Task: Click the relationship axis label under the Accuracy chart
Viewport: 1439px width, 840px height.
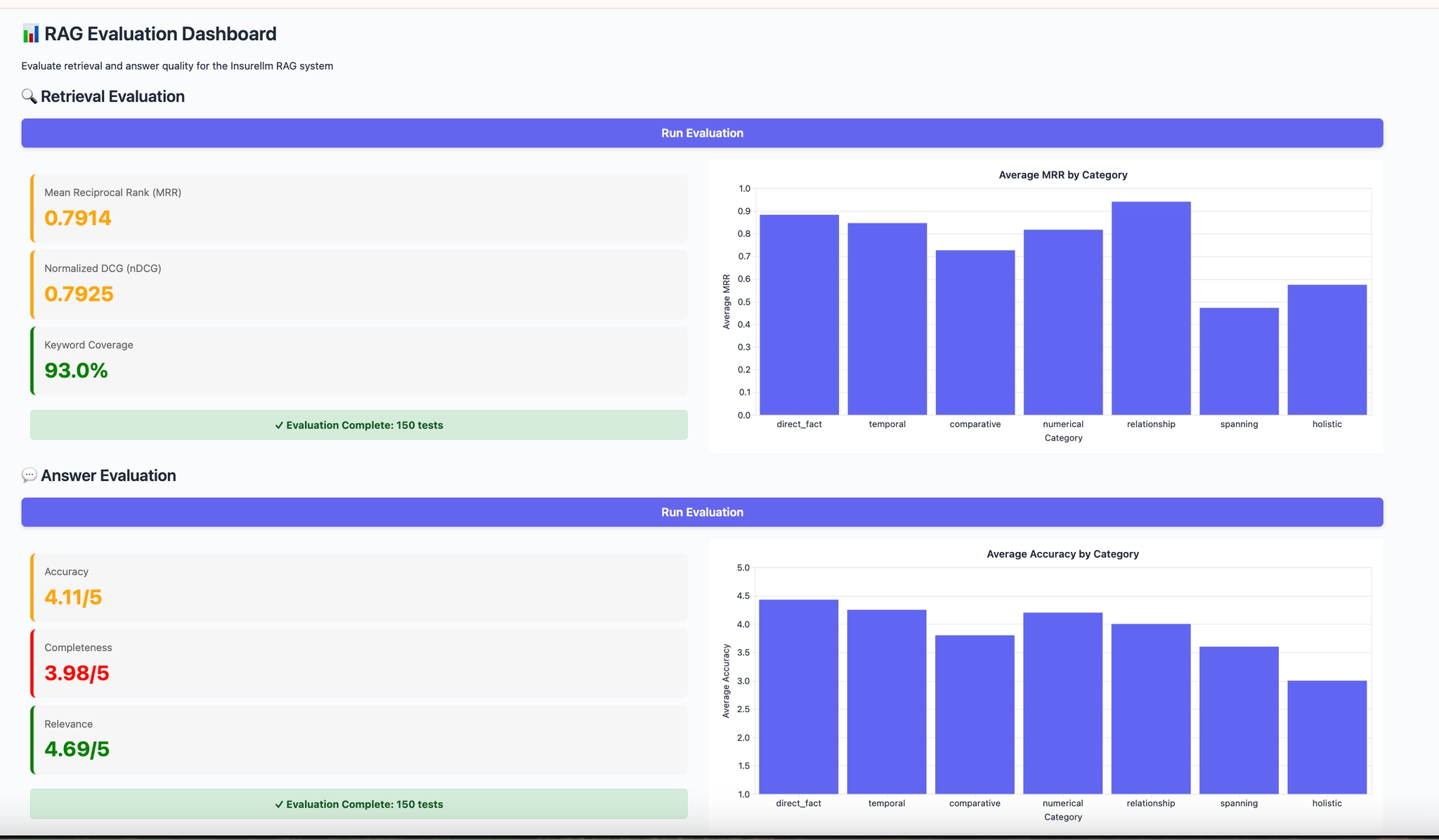Action: tap(1151, 803)
